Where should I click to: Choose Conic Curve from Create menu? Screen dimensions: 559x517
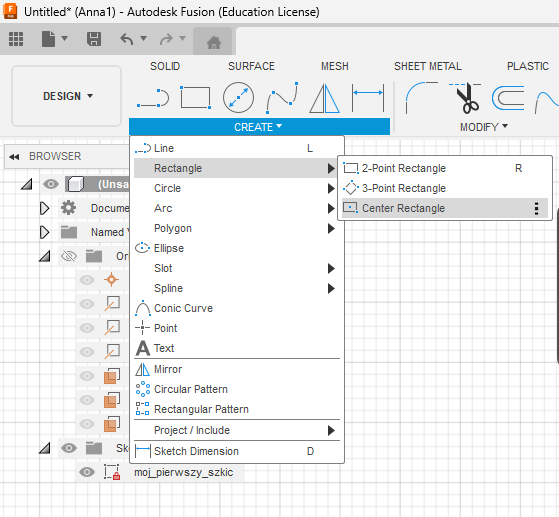[x=237, y=308]
